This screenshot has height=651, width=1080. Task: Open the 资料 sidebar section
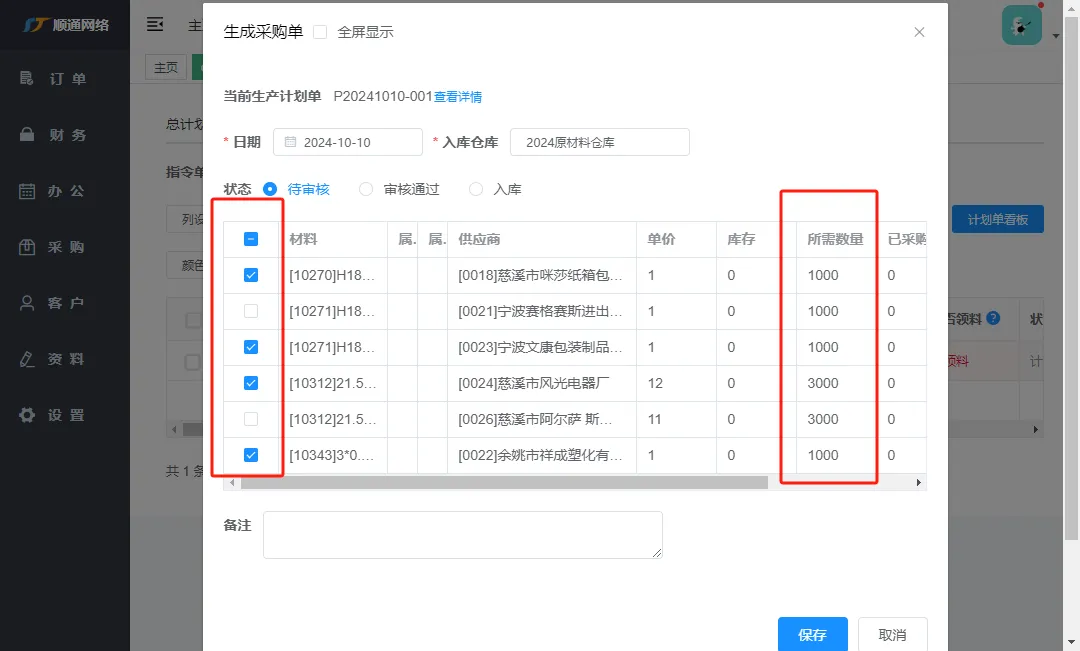tap(54, 359)
